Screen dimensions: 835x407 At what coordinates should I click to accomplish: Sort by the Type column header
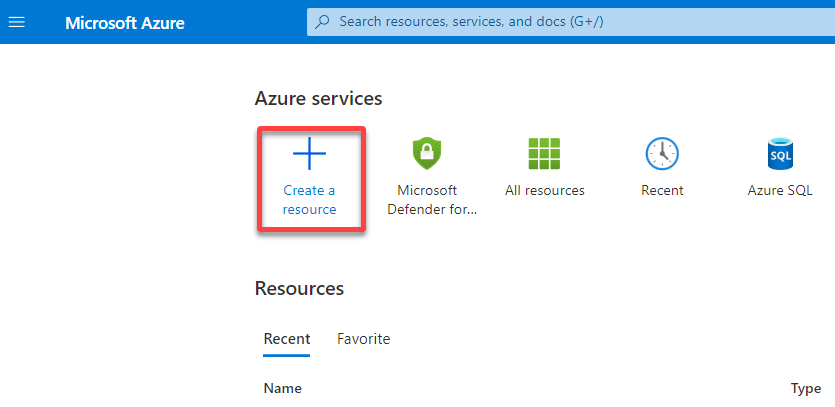[806, 389]
